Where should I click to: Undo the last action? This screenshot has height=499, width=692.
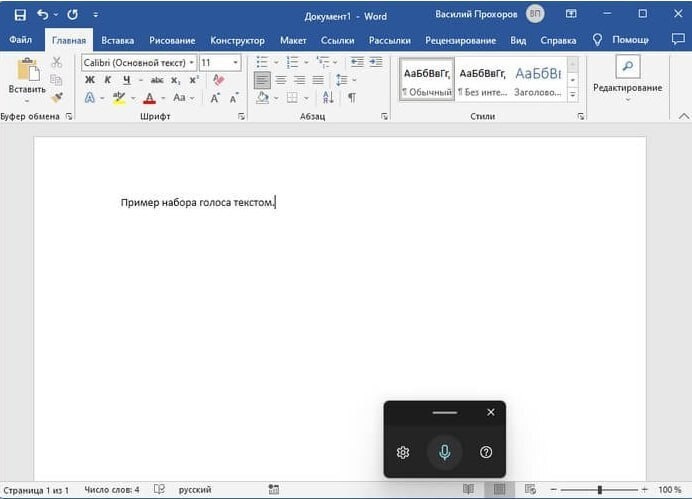coord(43,15)
